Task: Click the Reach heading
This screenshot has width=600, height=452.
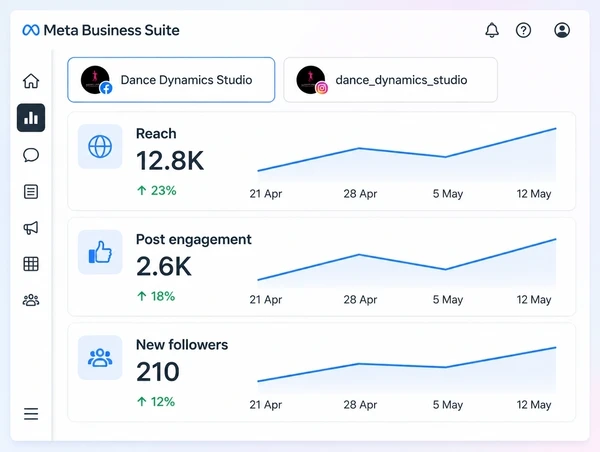Action: (x=156, y=134)
